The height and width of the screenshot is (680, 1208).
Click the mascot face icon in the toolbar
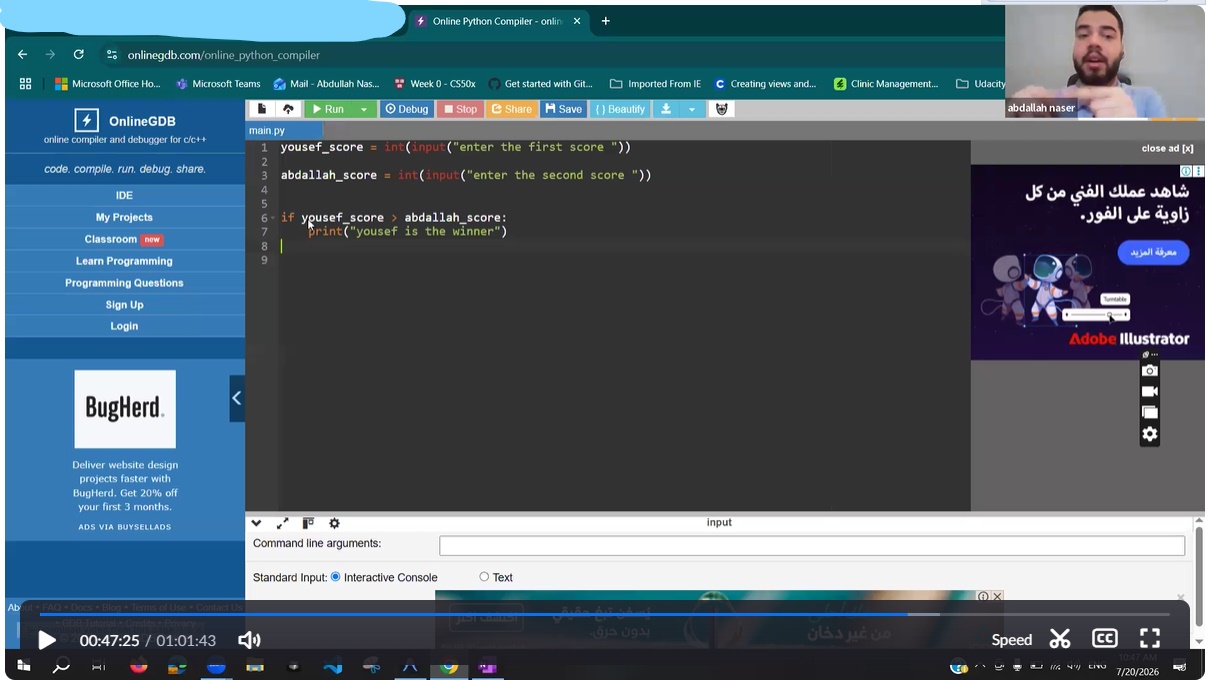click(721, 109)
